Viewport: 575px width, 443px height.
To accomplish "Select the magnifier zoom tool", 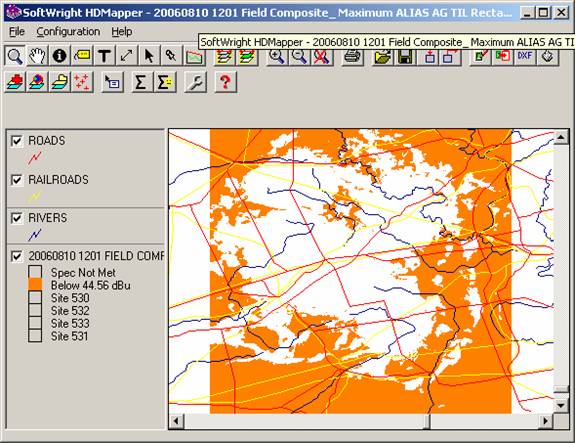I will click(15, 56).
